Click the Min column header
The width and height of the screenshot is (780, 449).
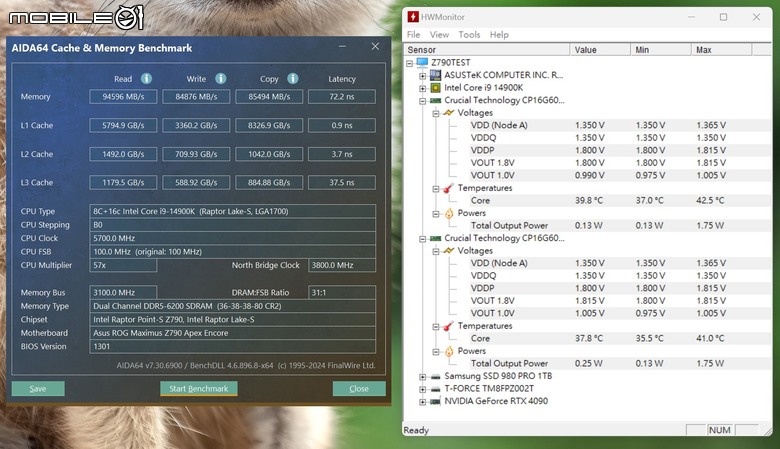point(661,50)
